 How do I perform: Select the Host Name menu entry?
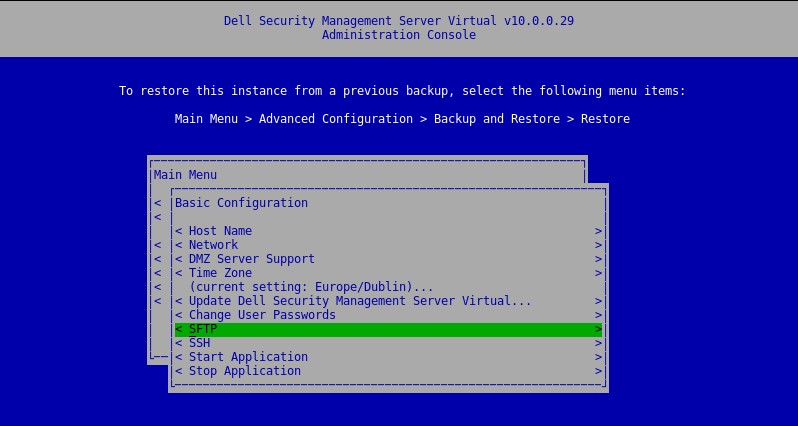(220, 231)
